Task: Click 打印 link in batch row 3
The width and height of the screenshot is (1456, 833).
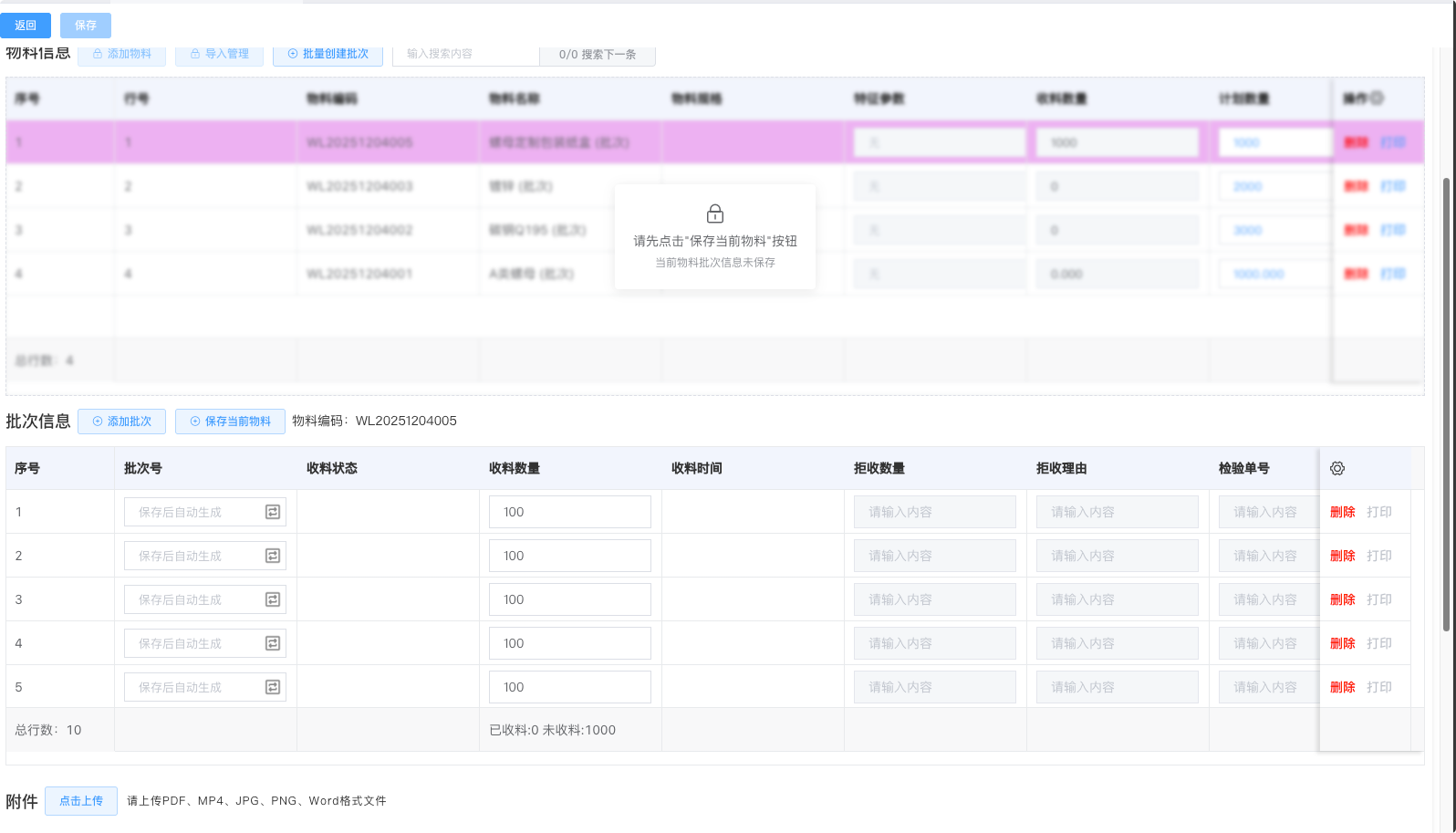Action: click(x=1378, y=599)
